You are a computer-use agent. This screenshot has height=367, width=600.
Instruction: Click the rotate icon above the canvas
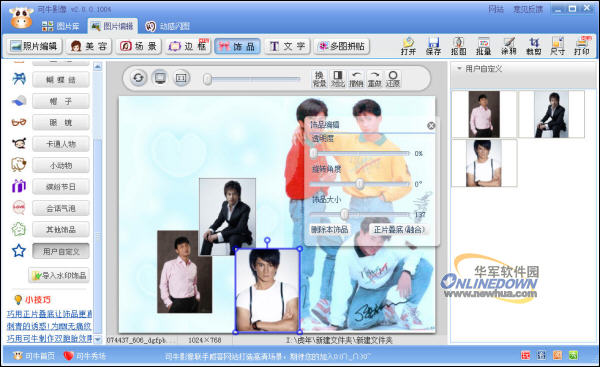(138, 78)
